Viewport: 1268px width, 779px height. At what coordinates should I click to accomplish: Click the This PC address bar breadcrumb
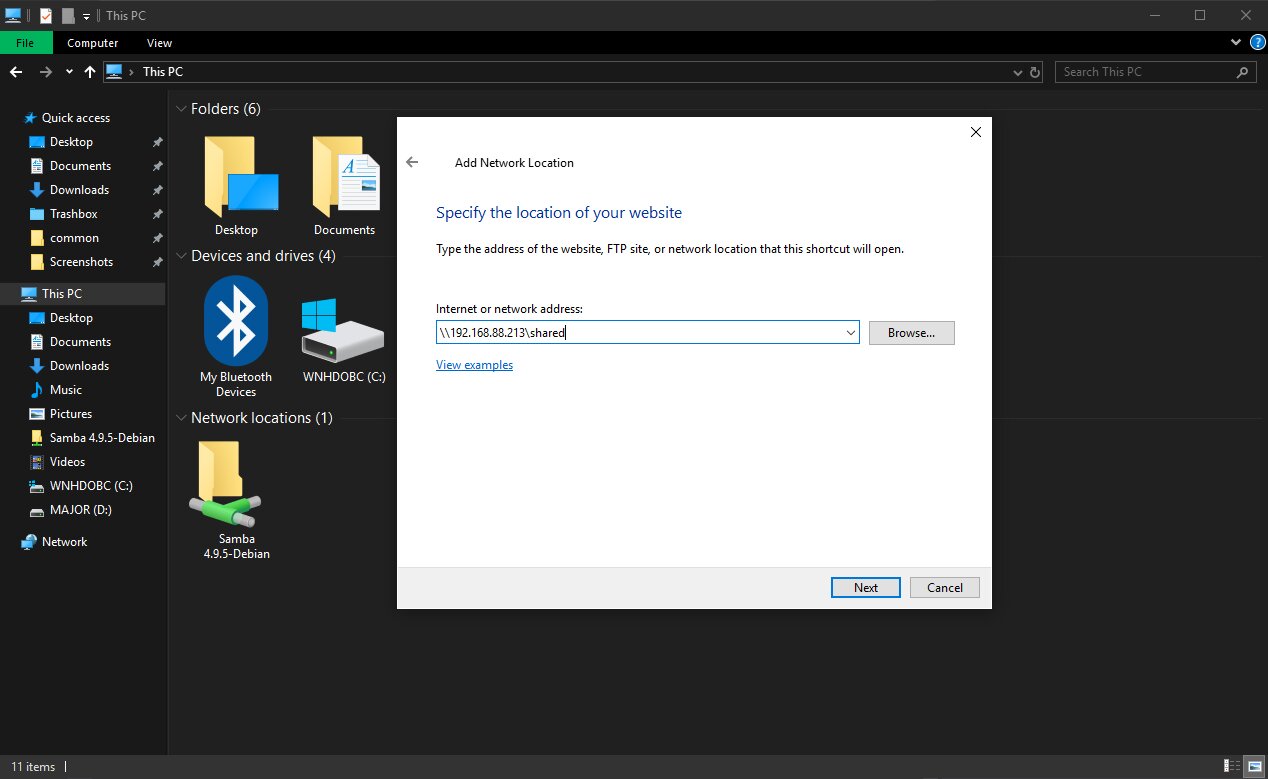[x=162, y=72]
